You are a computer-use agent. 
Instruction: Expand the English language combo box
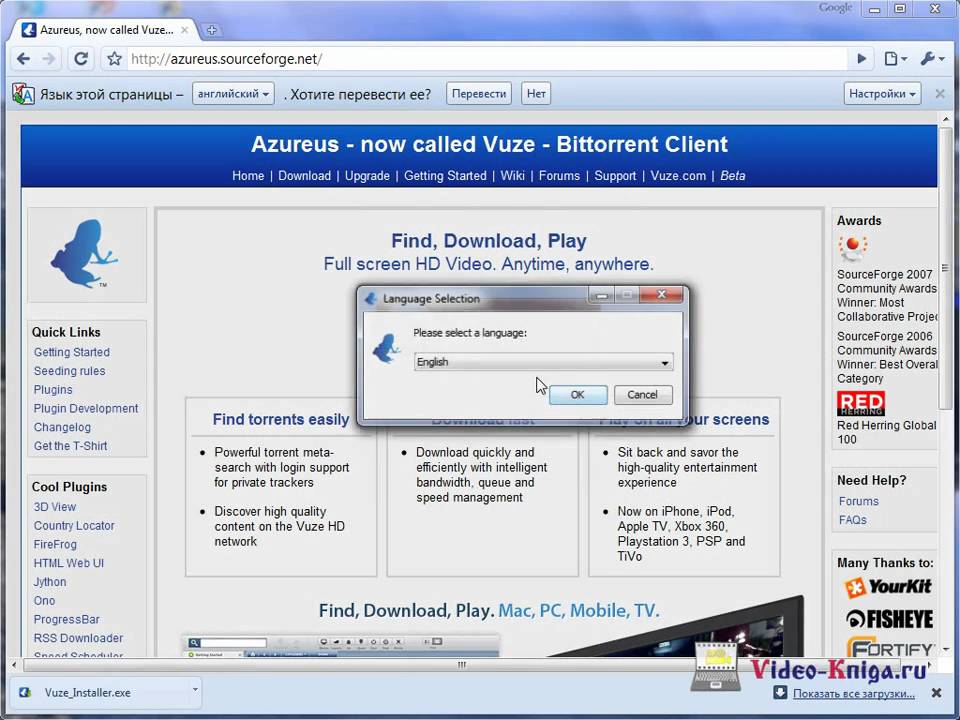[544, 362]
